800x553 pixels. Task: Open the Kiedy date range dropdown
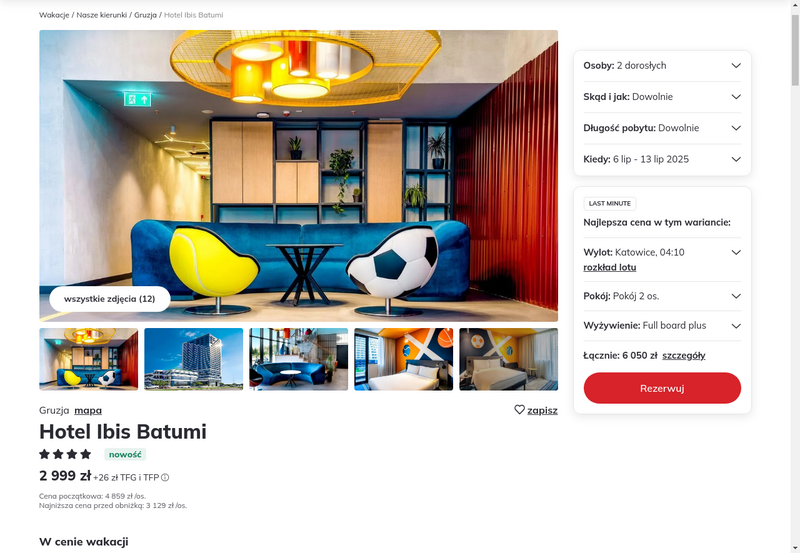[x=662, y=159]
